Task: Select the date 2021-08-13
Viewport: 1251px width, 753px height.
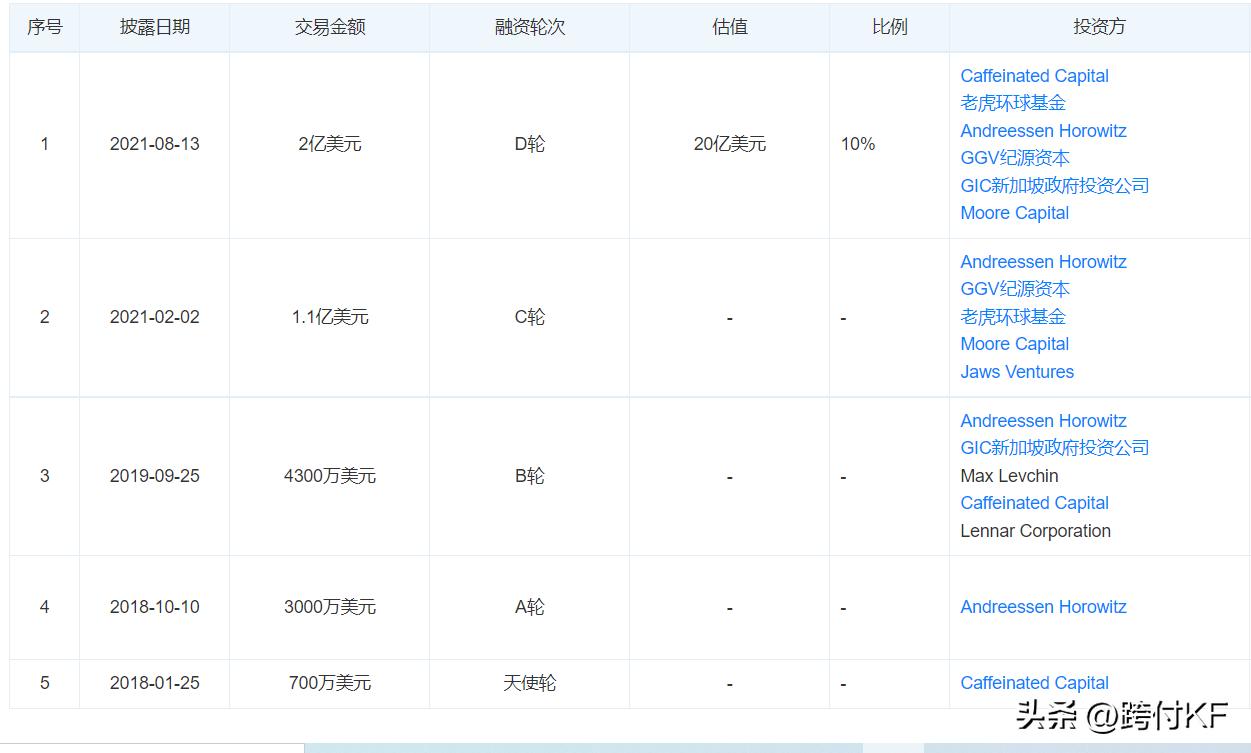Action: point(154,144)
